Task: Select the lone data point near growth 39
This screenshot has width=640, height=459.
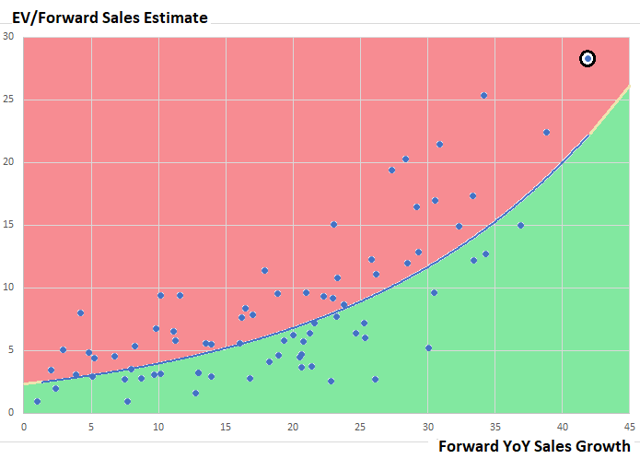Action: coord(546,132)
